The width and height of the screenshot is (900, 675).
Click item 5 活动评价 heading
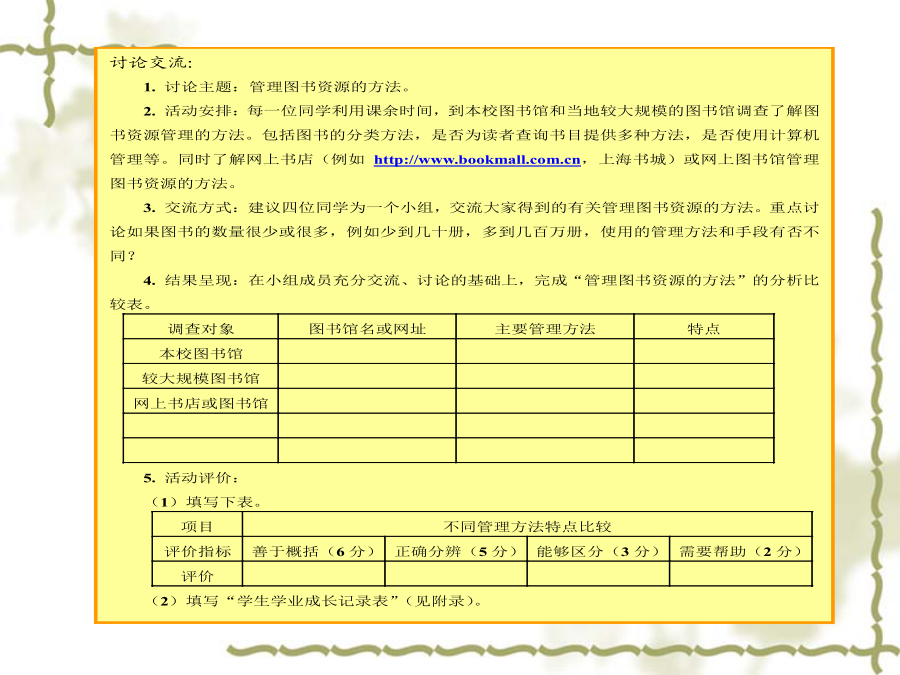click(191, 478)
